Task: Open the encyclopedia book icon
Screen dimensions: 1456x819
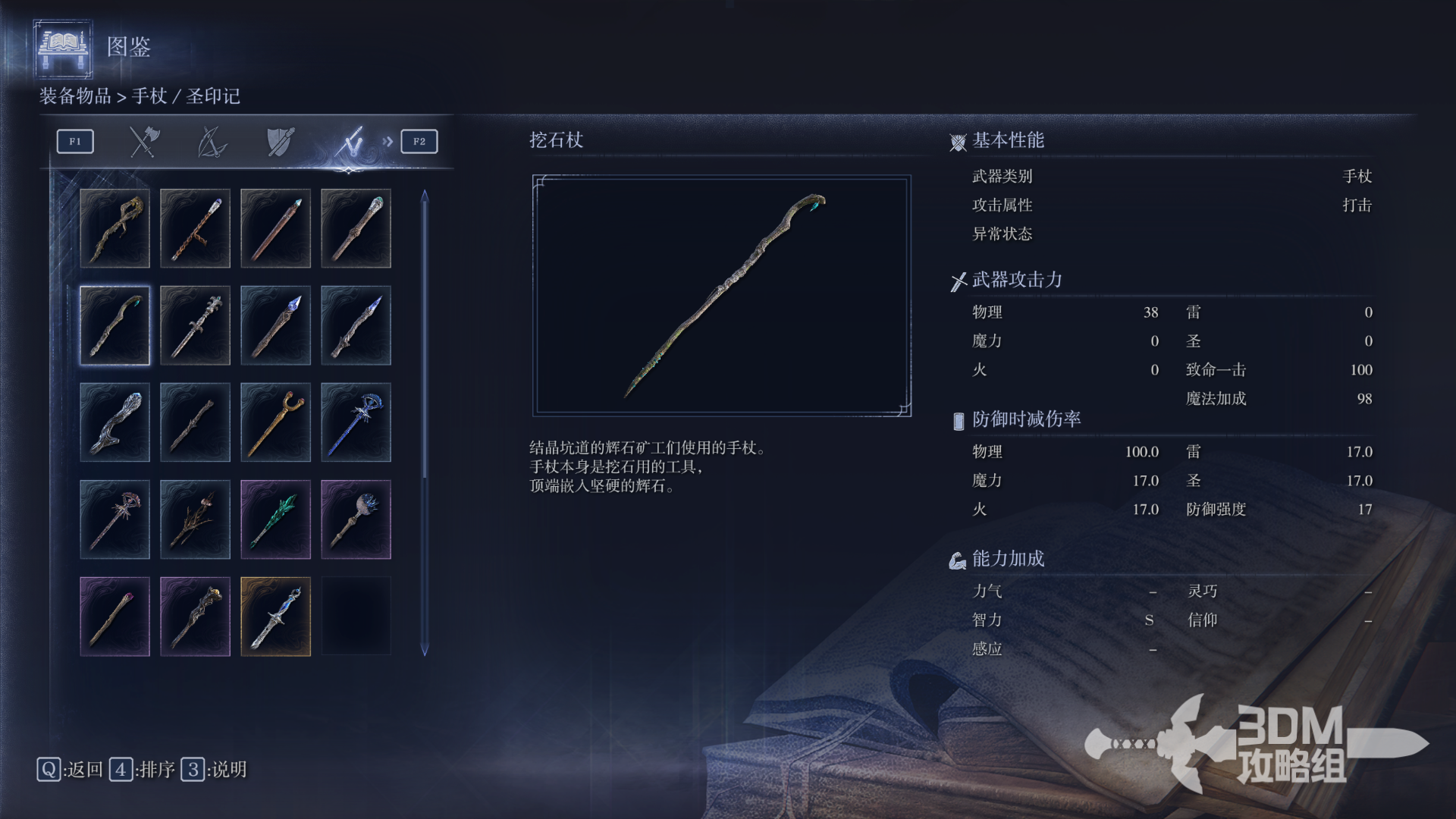Action: point(64,49)
